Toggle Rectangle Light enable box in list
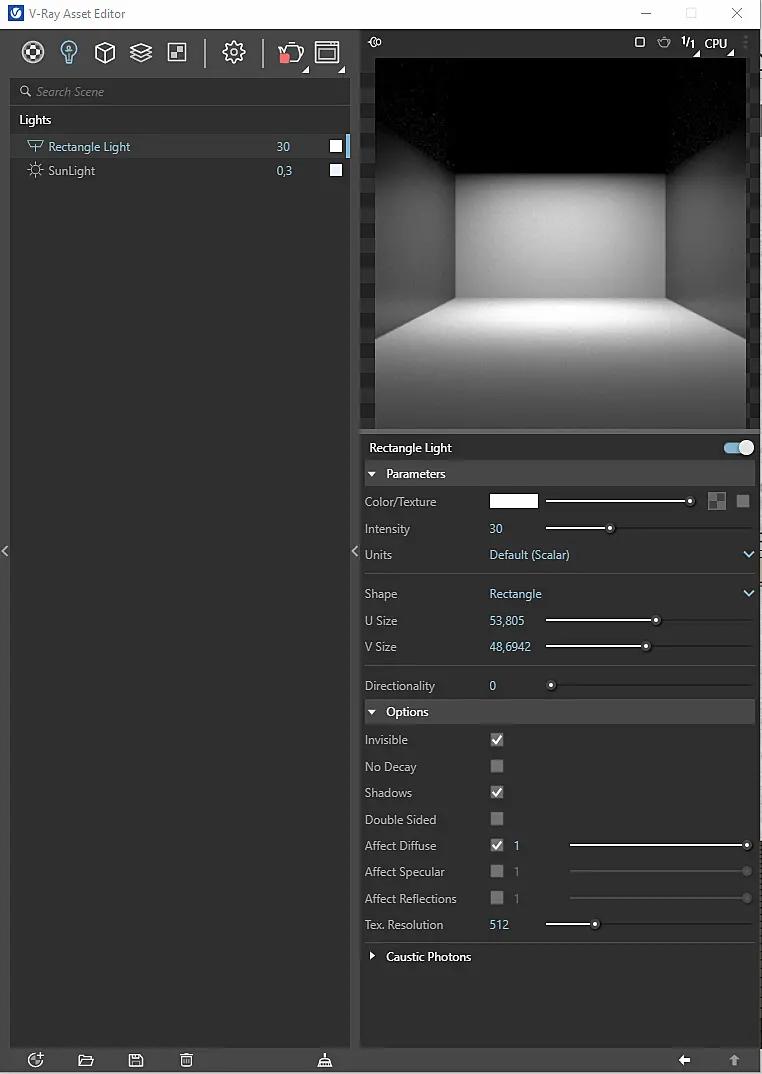Viewport: 762px width, 1074px height. click(x=336, y=146)
